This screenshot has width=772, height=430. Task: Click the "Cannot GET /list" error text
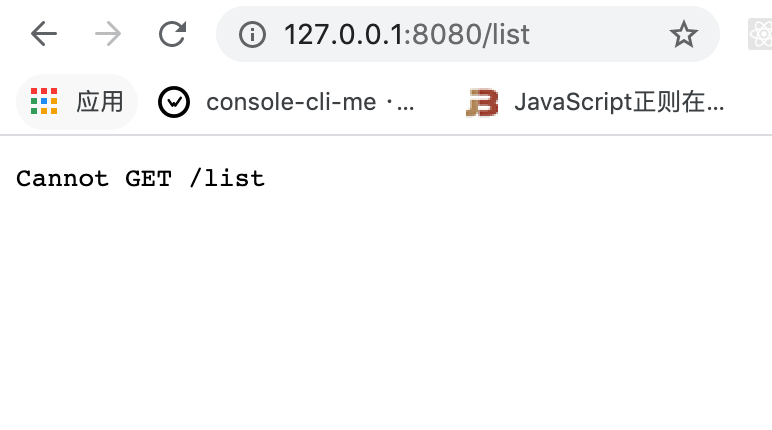[x=140, y=179]
